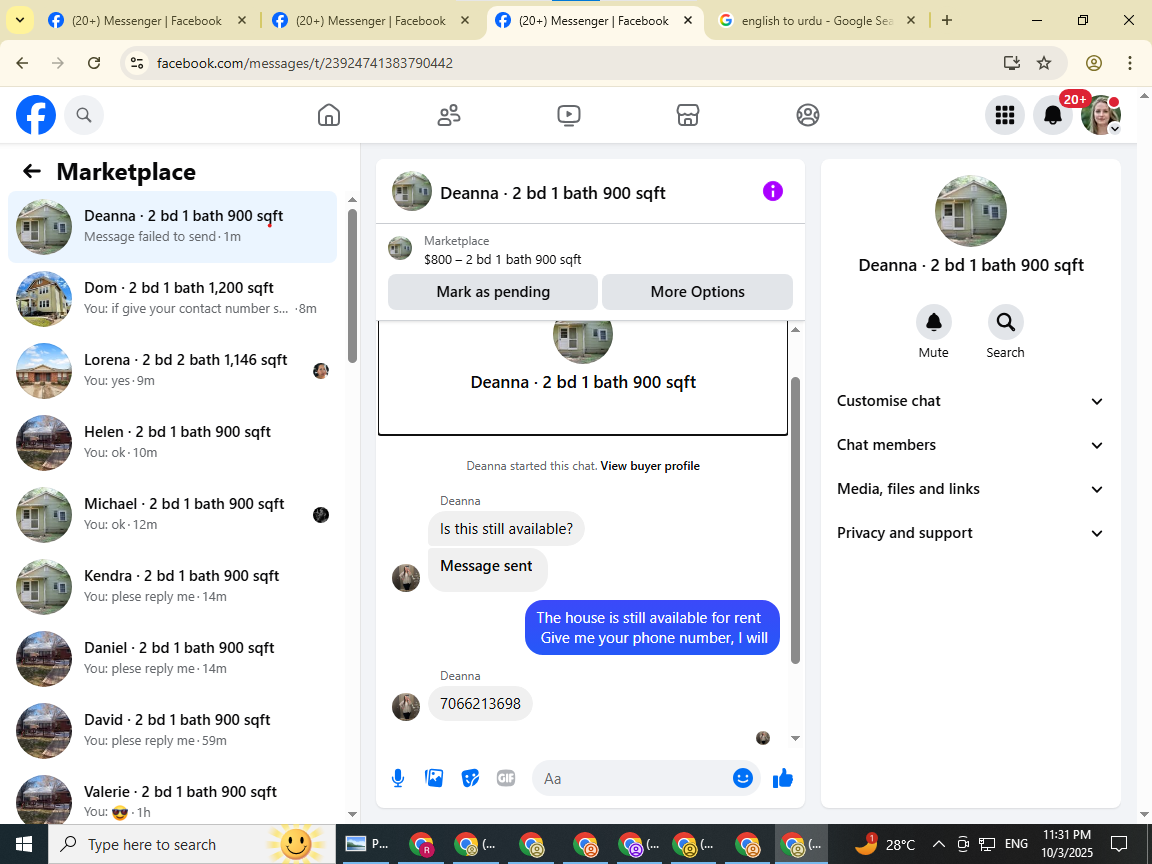Click phone number message 7066213698

click(480, 703)
